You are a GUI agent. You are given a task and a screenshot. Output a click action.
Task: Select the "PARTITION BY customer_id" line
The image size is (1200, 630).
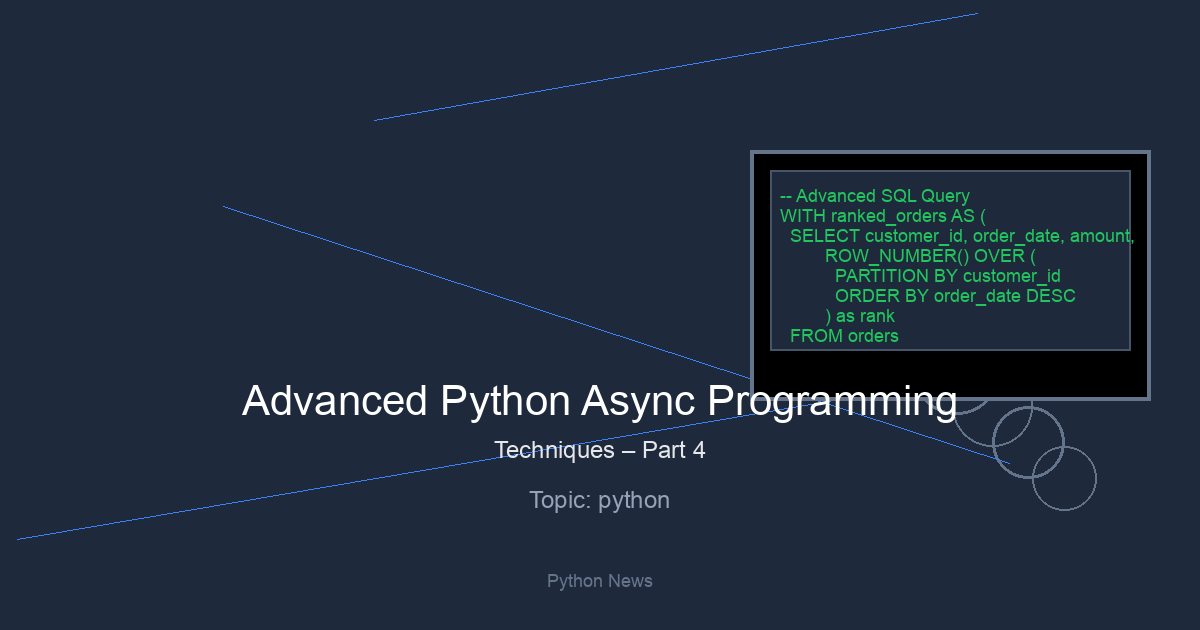[x=947, y=276]
